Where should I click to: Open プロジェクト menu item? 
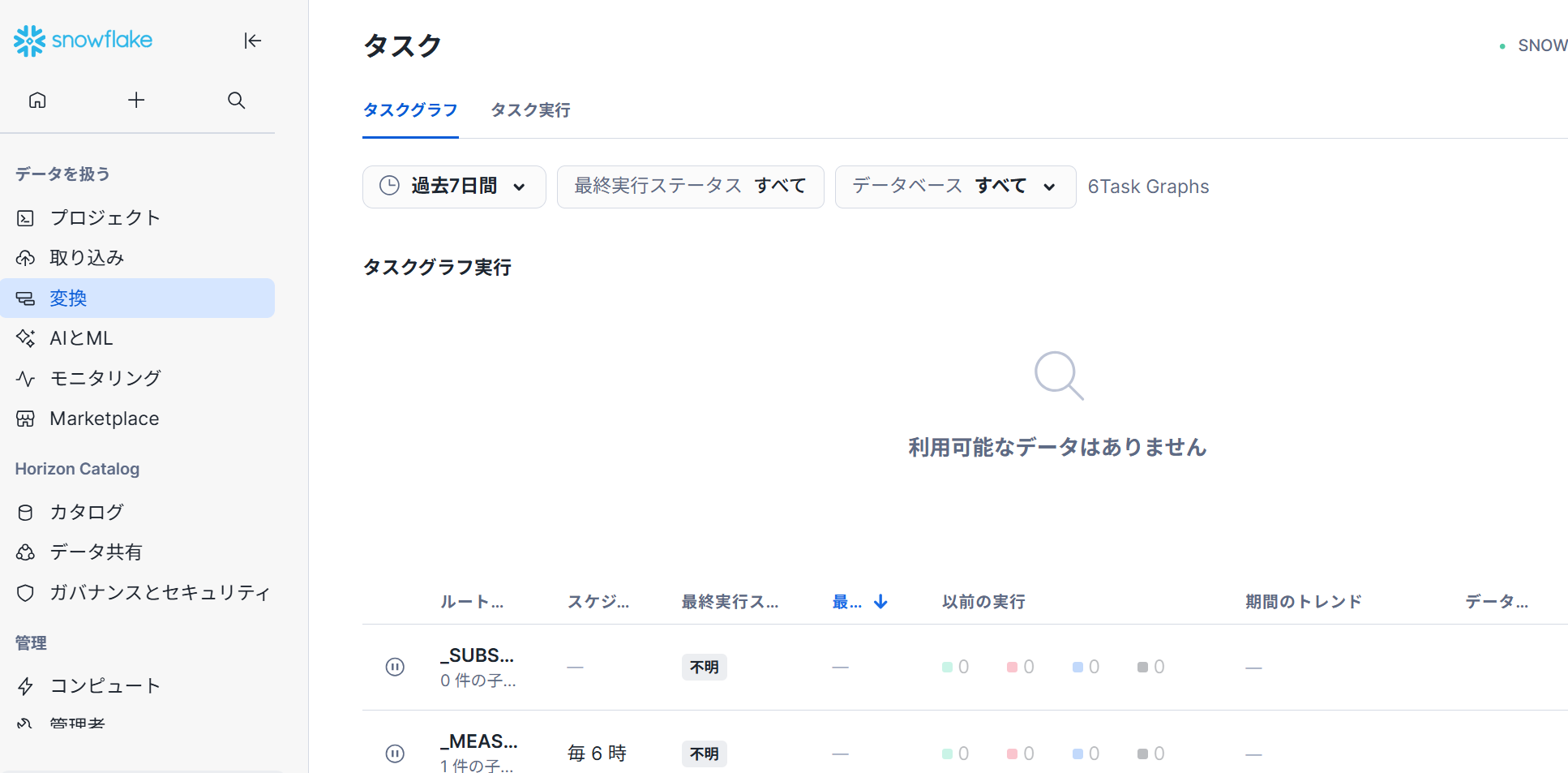pos(137,217)
